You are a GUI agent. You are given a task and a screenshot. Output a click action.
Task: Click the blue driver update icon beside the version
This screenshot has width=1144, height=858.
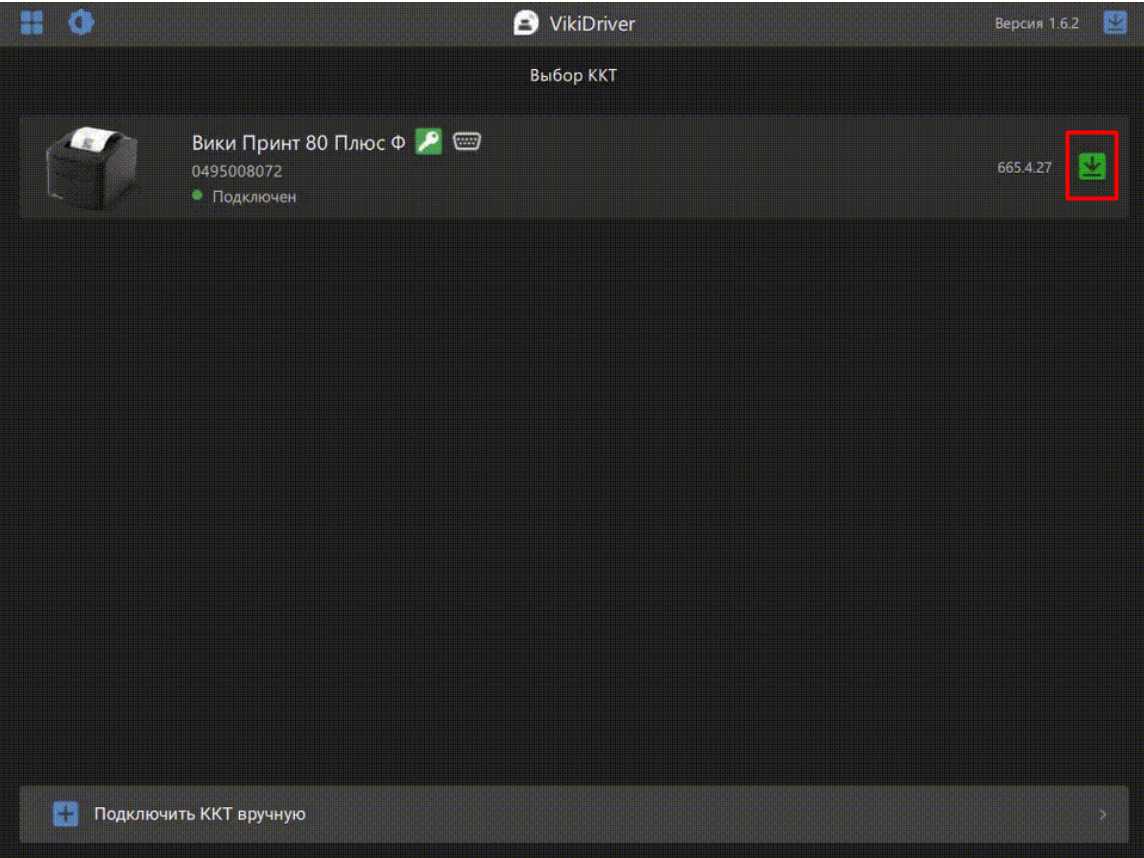(x=1114, y=23)
